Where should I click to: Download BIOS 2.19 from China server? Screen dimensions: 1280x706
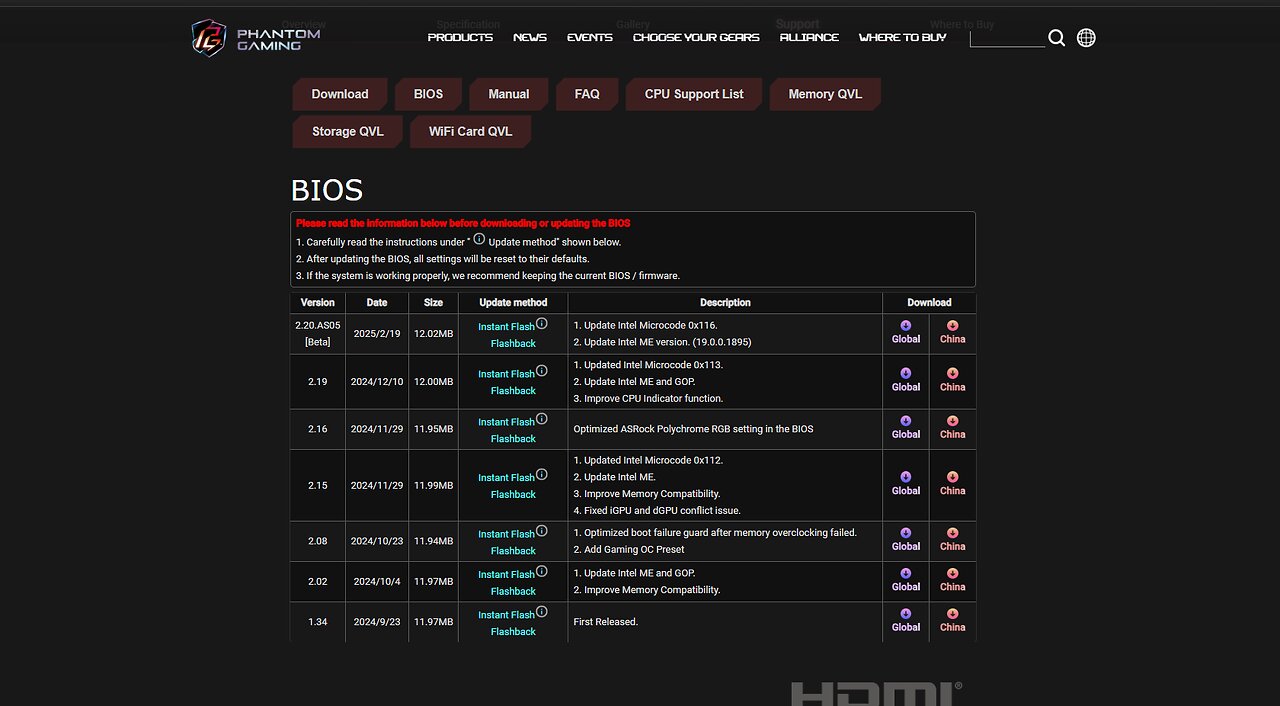coord(953,380)
